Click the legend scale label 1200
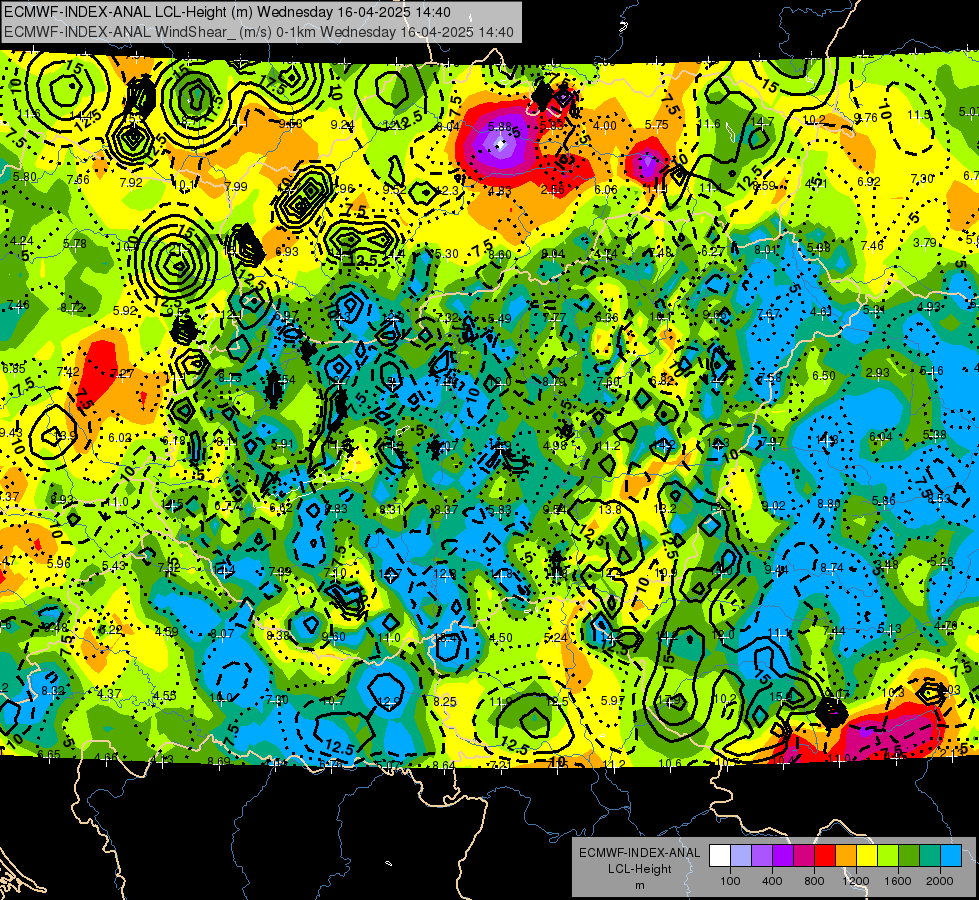The height and width of the screenshot is (900, 979). click(856, 881)
